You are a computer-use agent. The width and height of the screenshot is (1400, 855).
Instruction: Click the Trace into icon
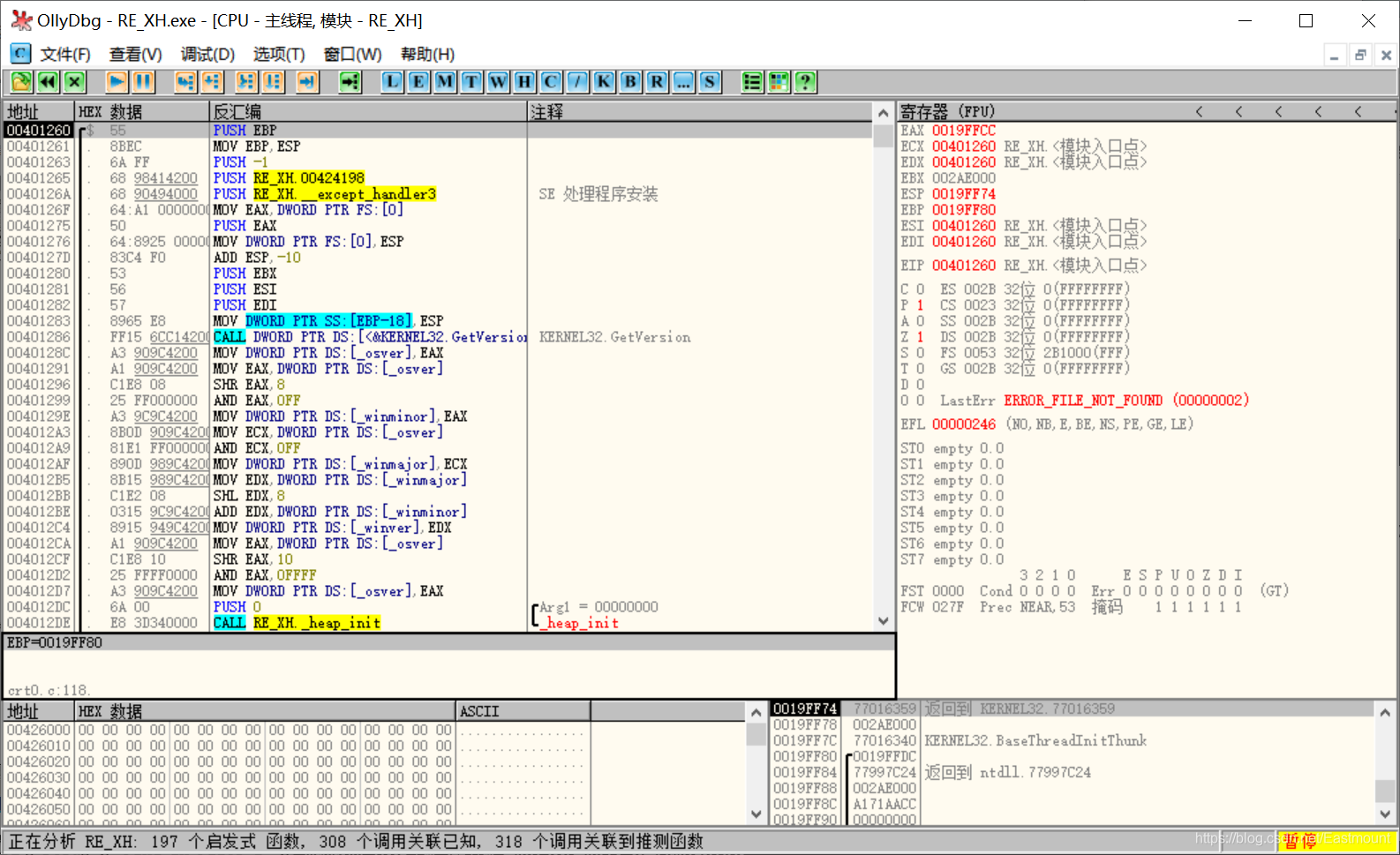pos(246,82)
